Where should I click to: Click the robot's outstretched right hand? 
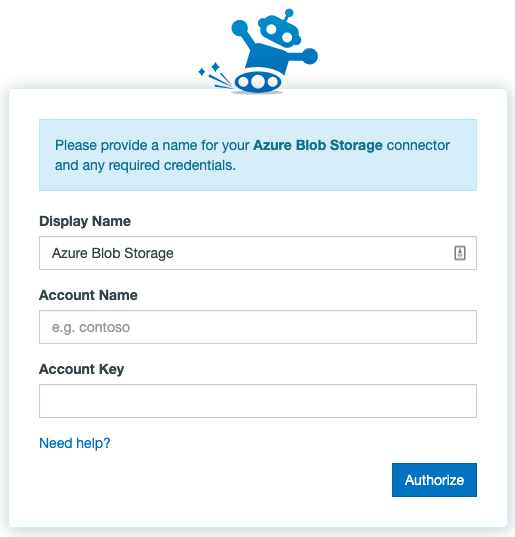(x=310, y=56)
